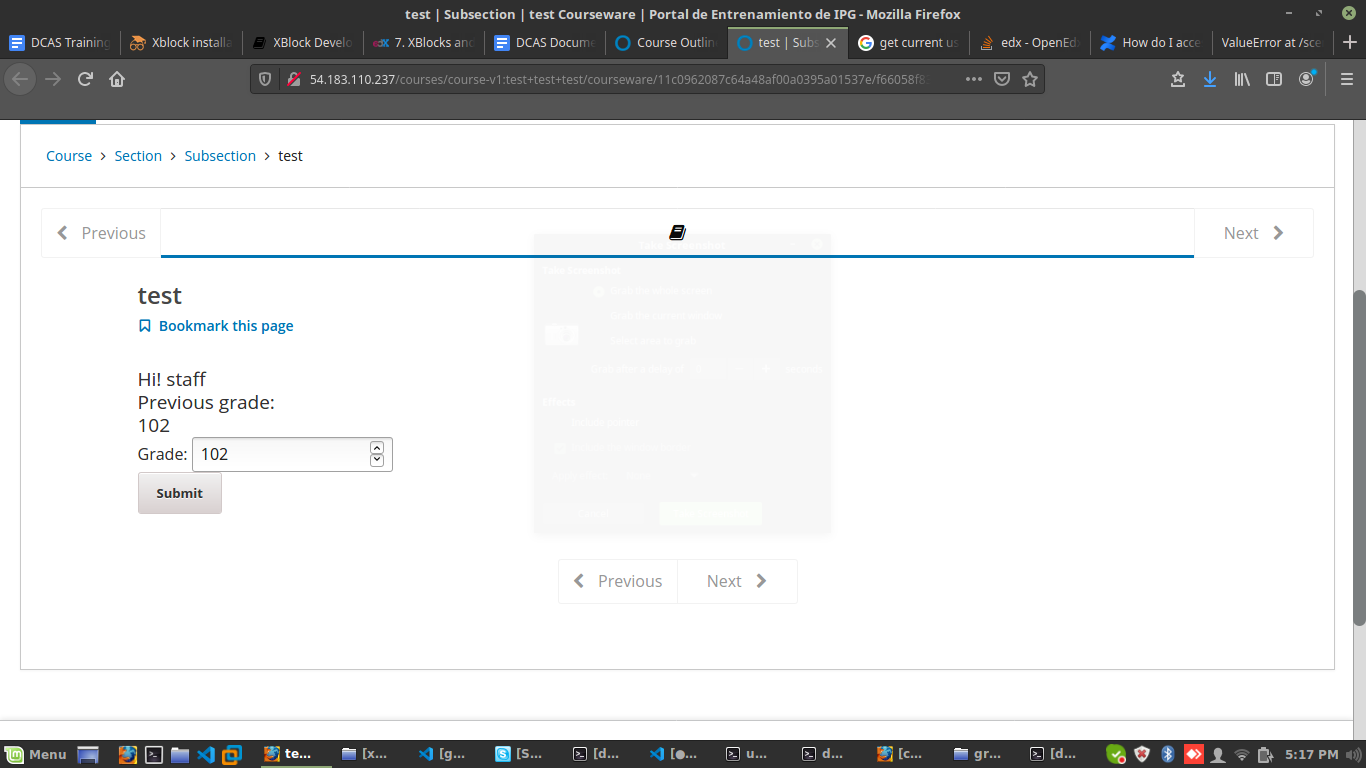
Task: Show the insecure connection padlock info
Action: (293, 79)
